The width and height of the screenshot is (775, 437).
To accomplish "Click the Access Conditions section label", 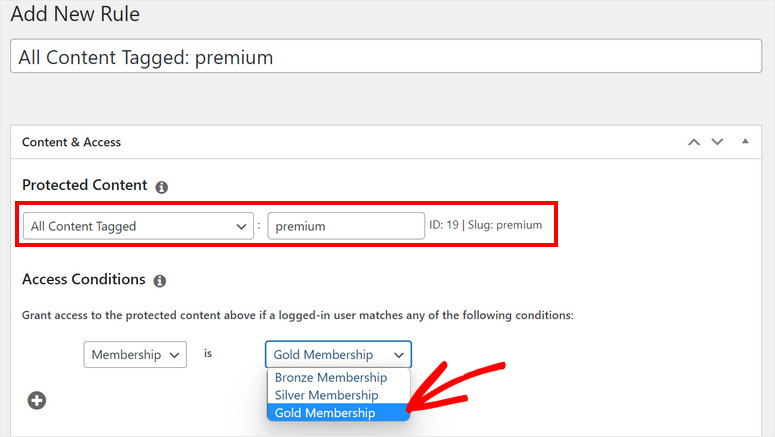I will (x=84, y=279).
